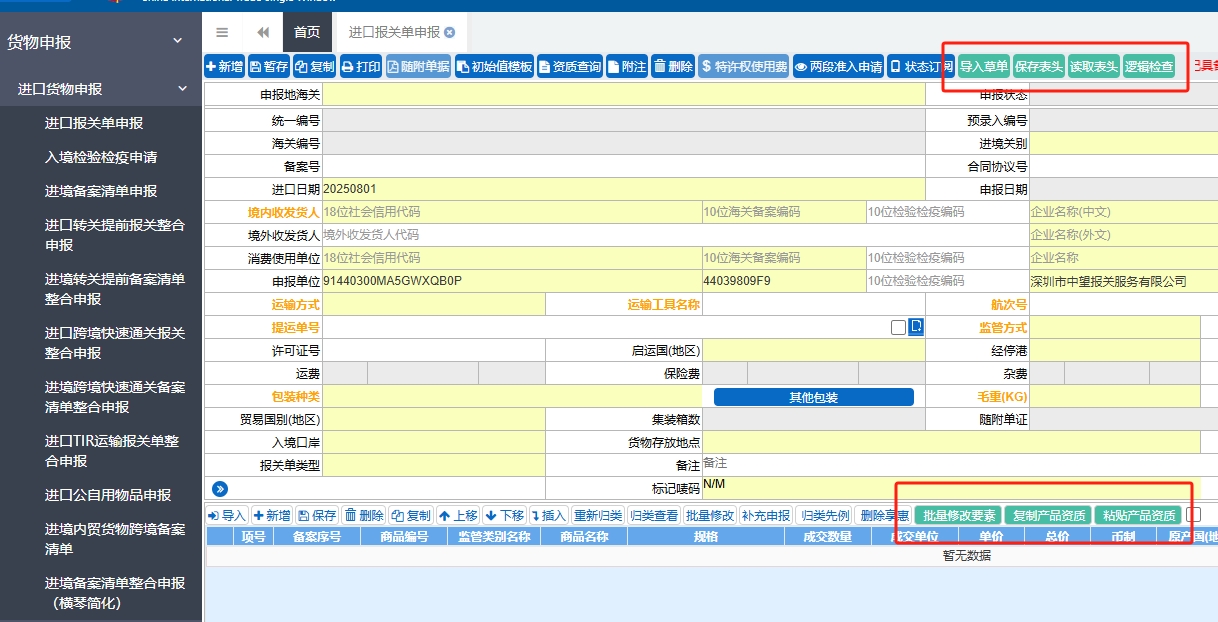Collapse the 进口货物申报 submenu
Viewport: 1218px width, 622px height.
[x=183, y=89]
